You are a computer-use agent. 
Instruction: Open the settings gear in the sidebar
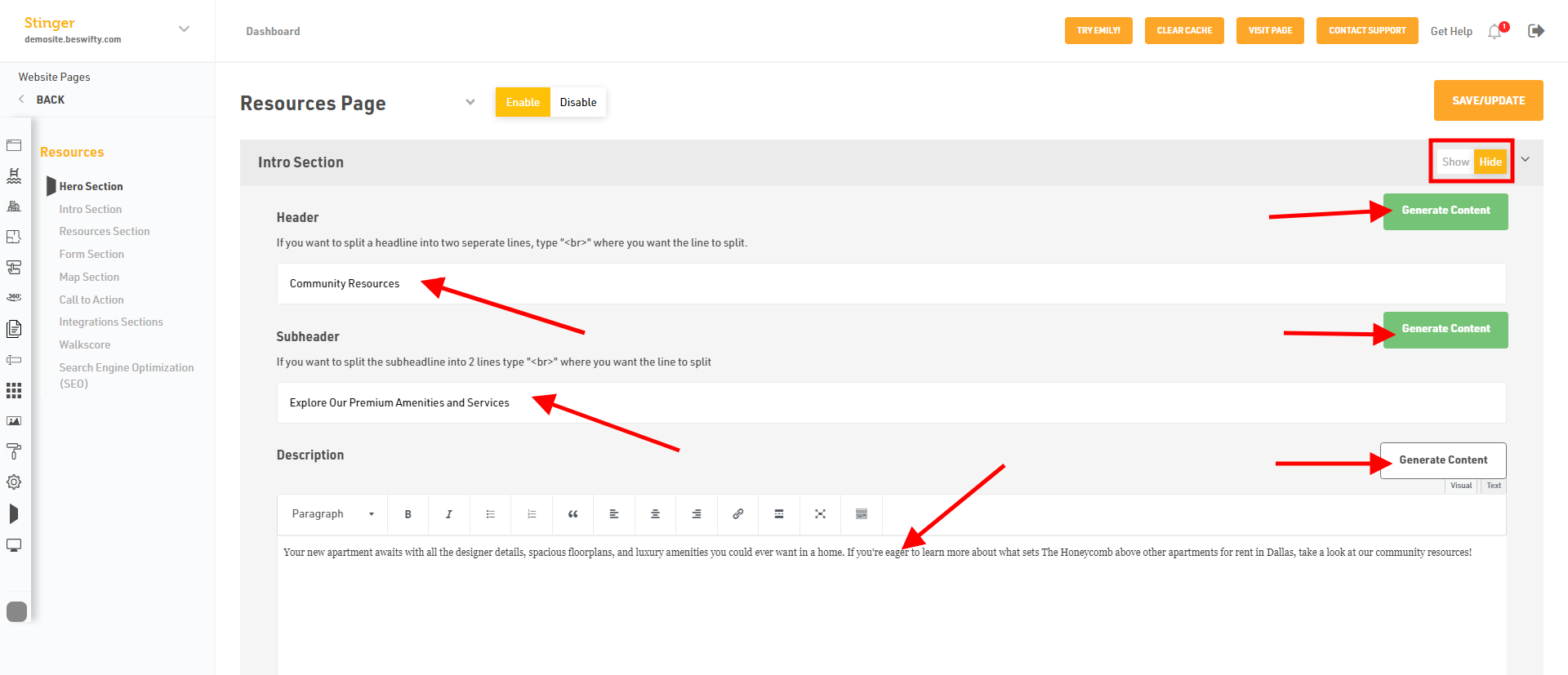[14, 482]
